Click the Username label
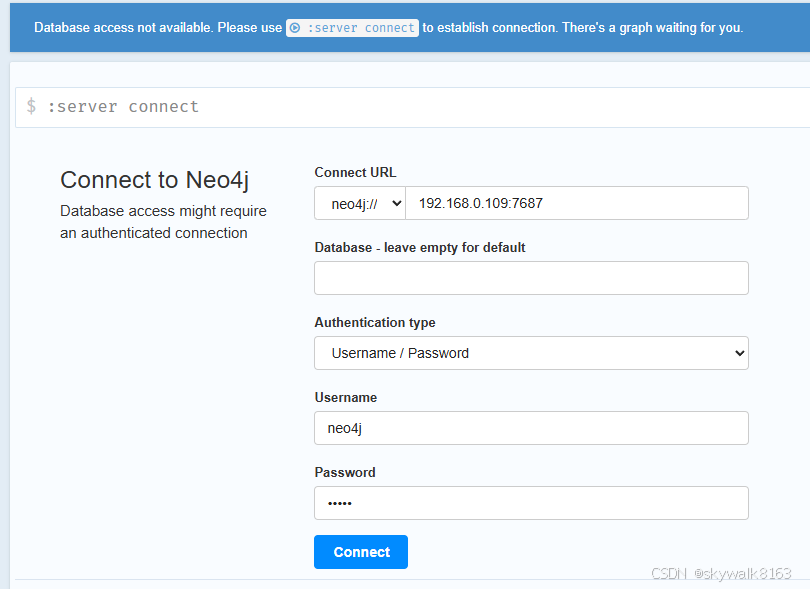Screen dimensions: 810x589 [346, 397]
